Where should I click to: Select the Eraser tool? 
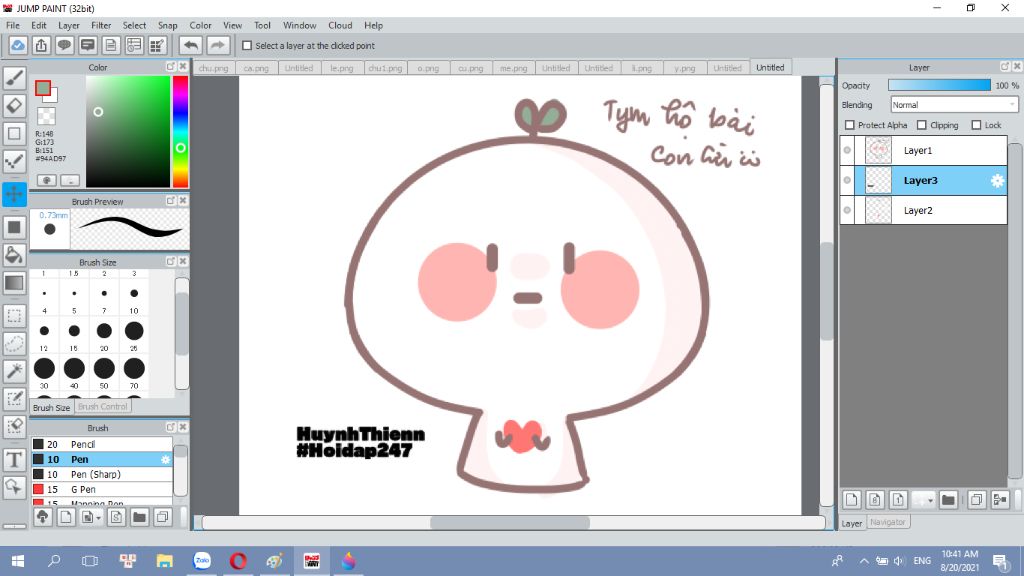point(14,105)
